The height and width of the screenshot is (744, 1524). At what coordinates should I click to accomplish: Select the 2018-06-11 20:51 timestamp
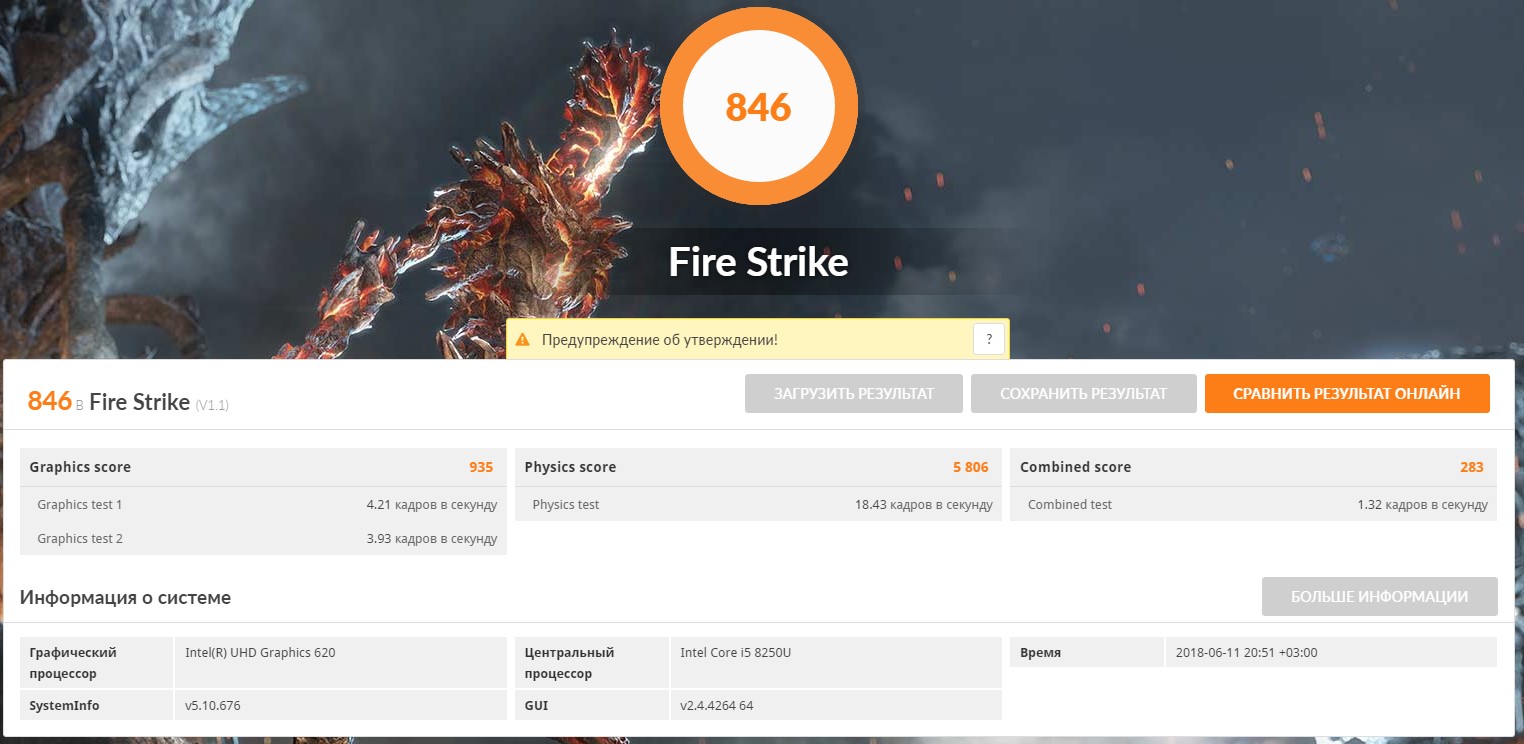[x=1247, y=653]
